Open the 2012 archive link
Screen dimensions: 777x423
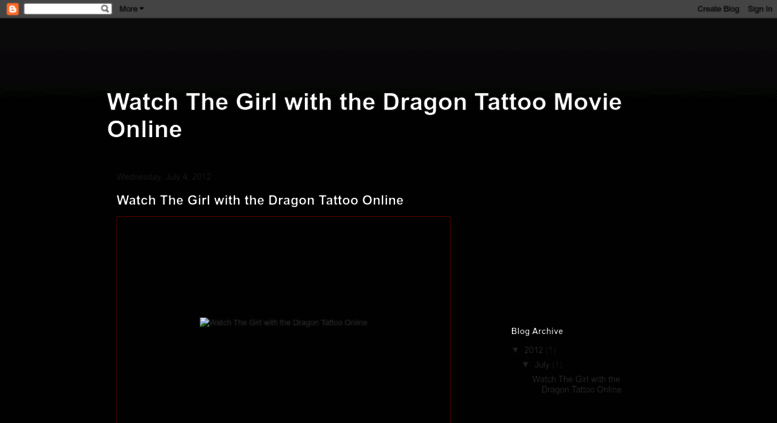pos(533,350)
